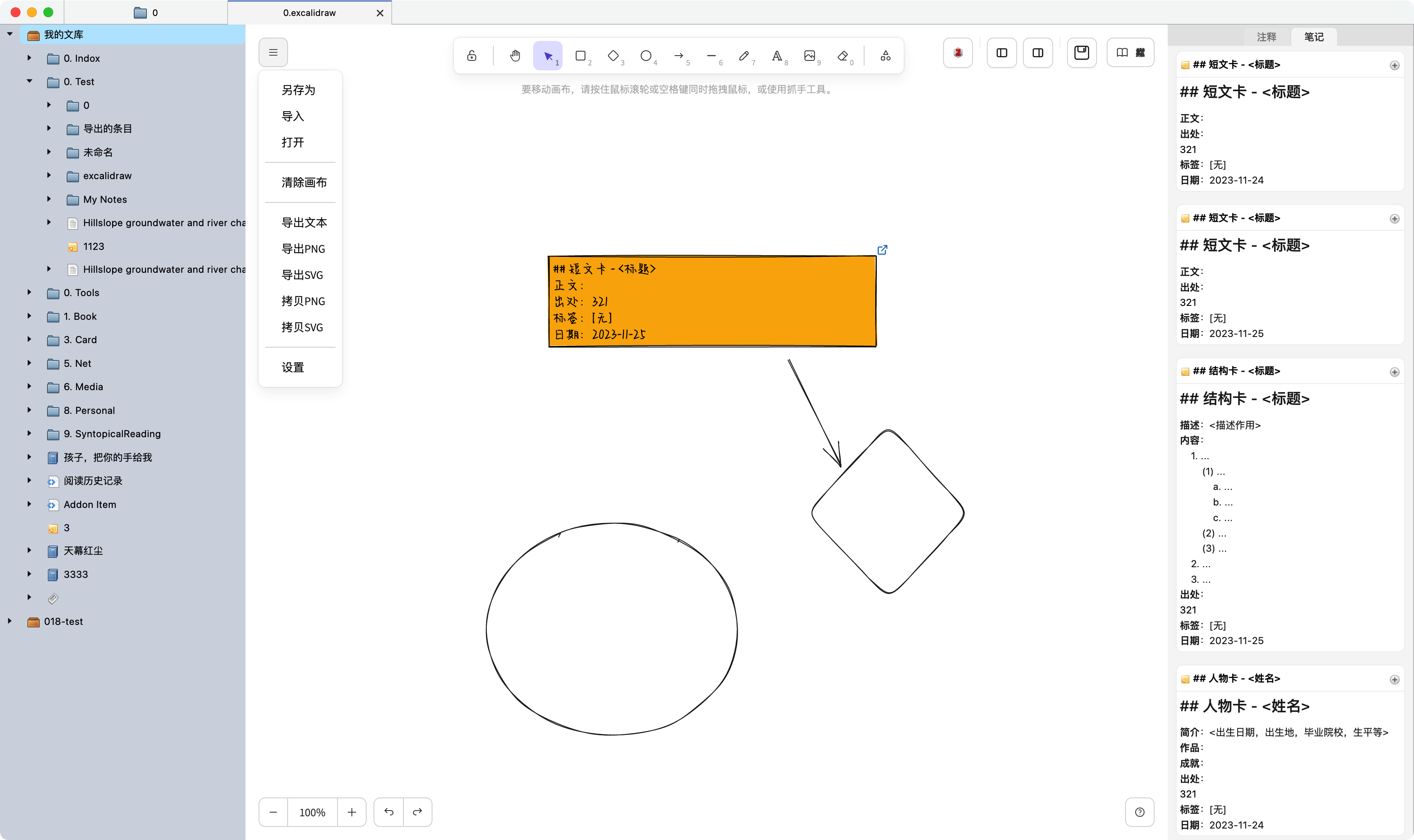Select the Arrow tool
The image size is (1414, 840).
[x=678, y=56]
